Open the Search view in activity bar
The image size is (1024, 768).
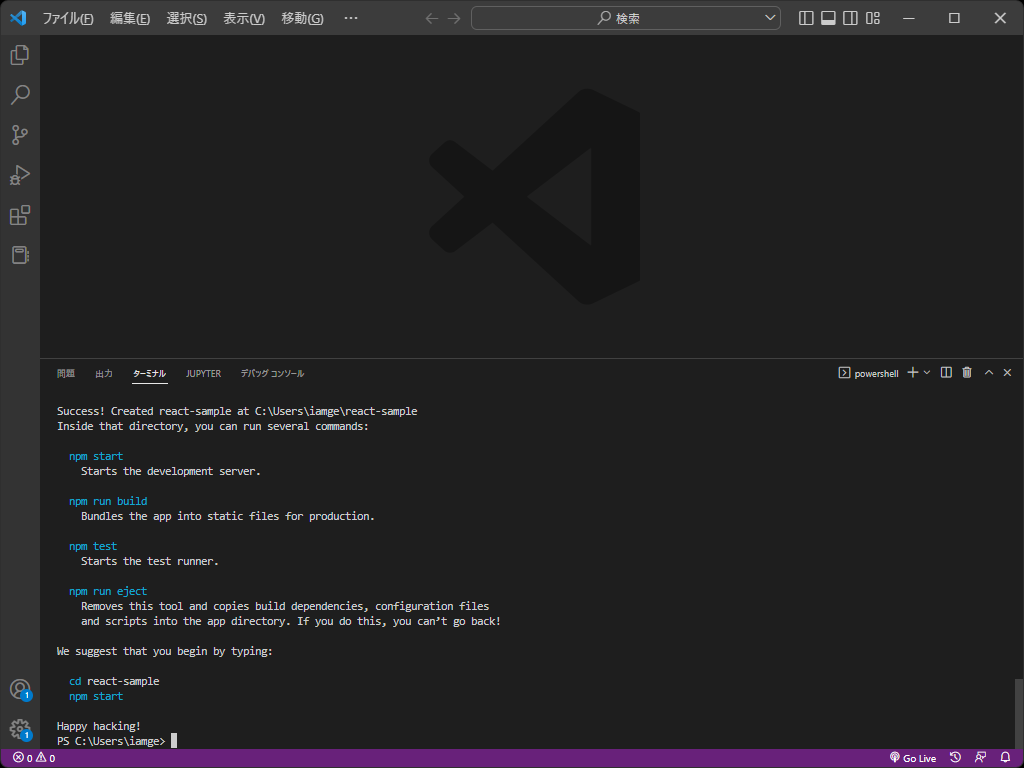(x=20, y=95)
